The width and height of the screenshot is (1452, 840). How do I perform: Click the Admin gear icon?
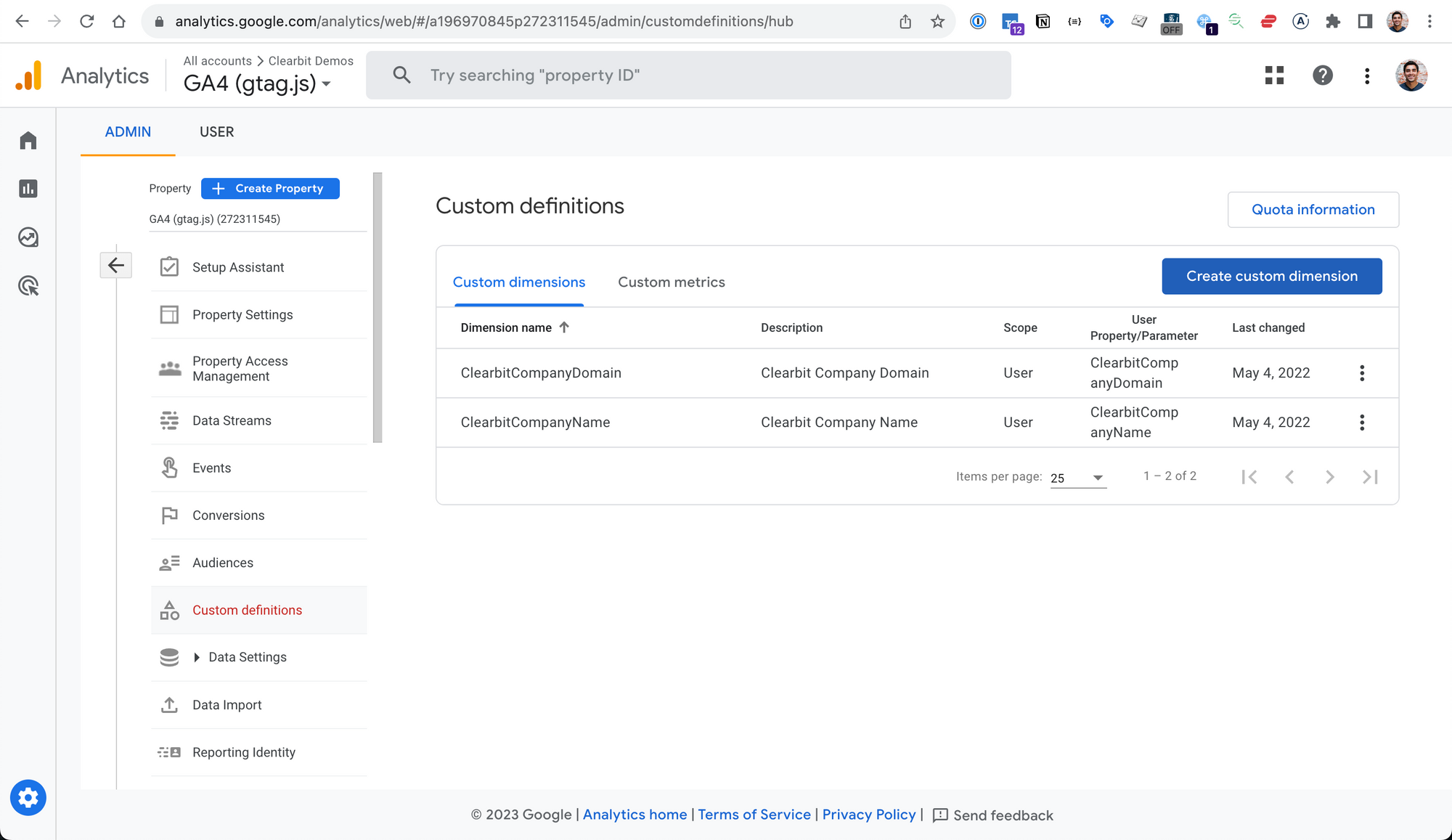(x=28, y=798)
